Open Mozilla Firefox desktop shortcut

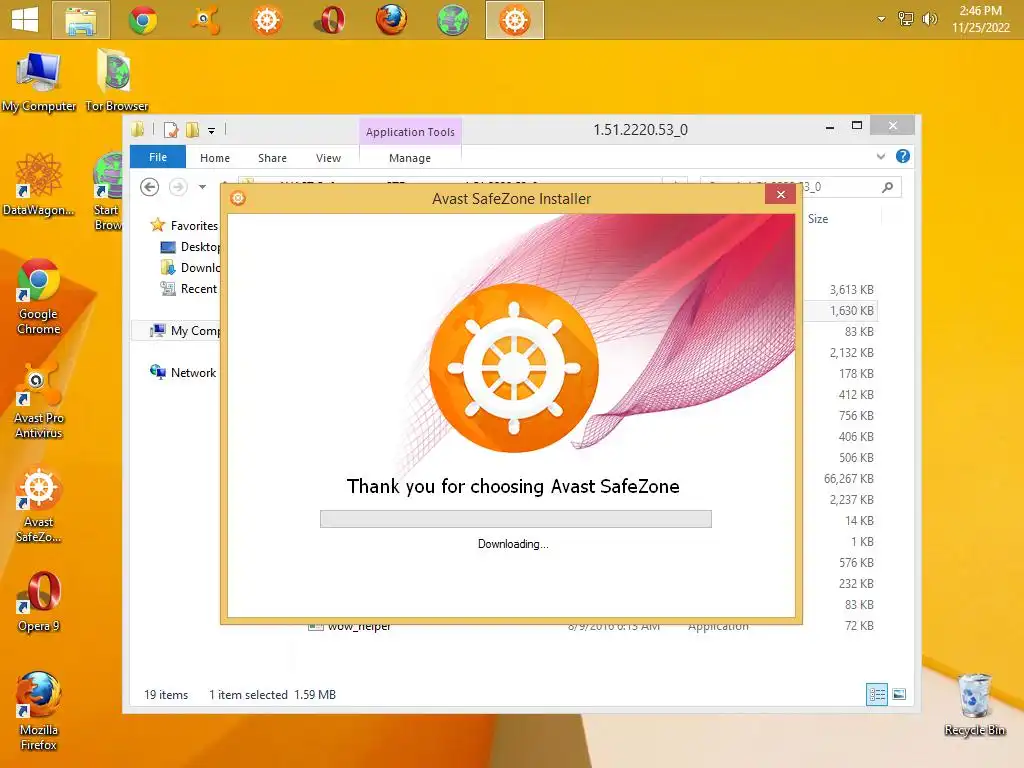tap(39, 711)
